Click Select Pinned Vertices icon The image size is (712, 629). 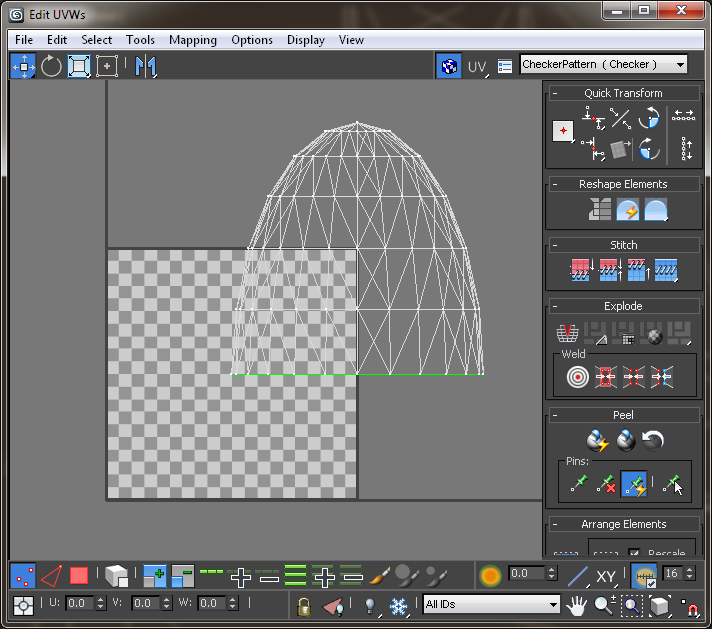[x=672, y=484]
